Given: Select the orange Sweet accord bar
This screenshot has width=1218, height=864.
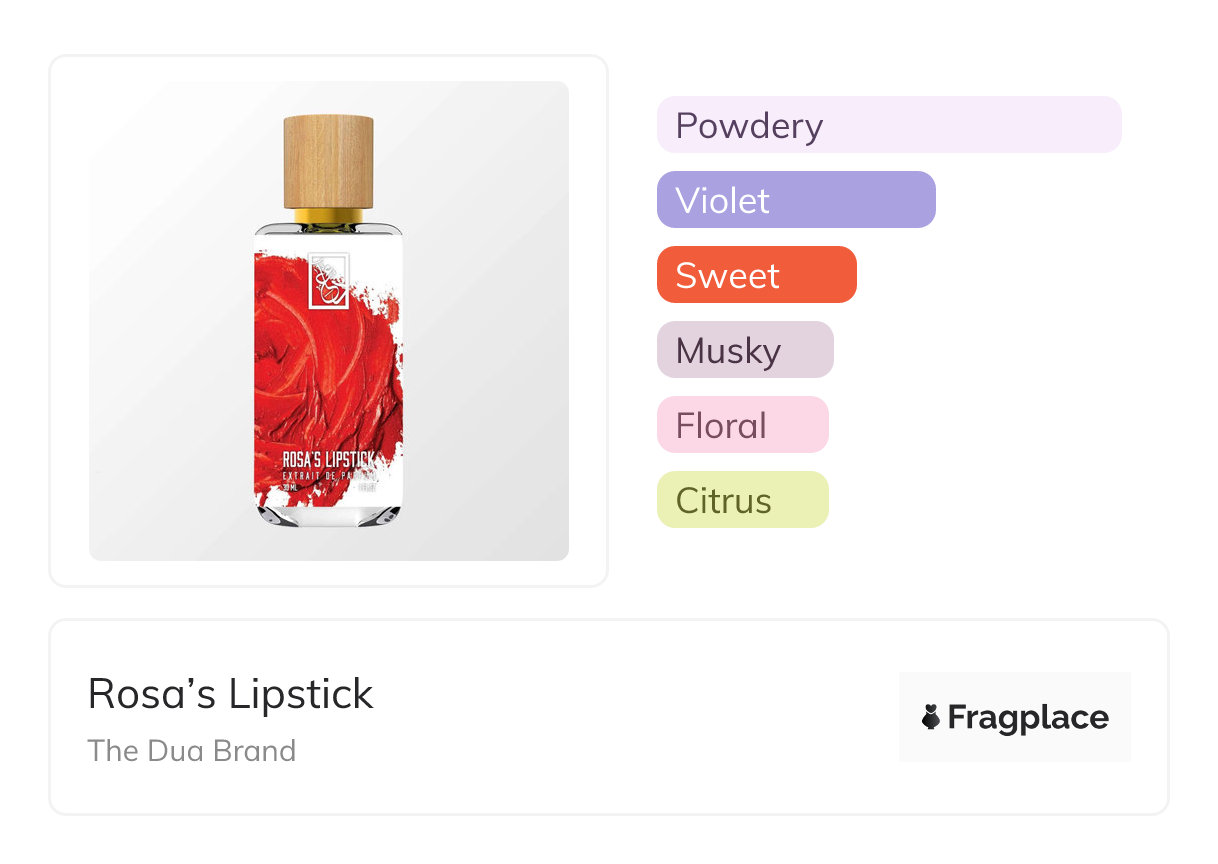Looking at the screenshot, I should point(756,275).
